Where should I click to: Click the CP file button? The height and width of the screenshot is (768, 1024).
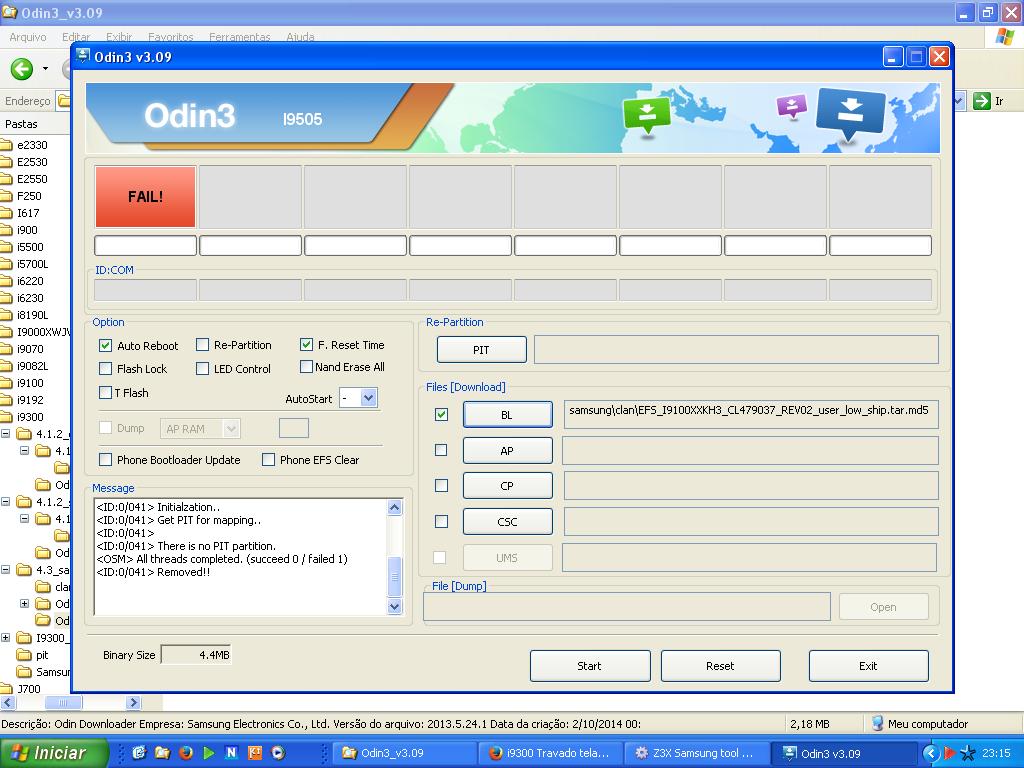[507, 486]
